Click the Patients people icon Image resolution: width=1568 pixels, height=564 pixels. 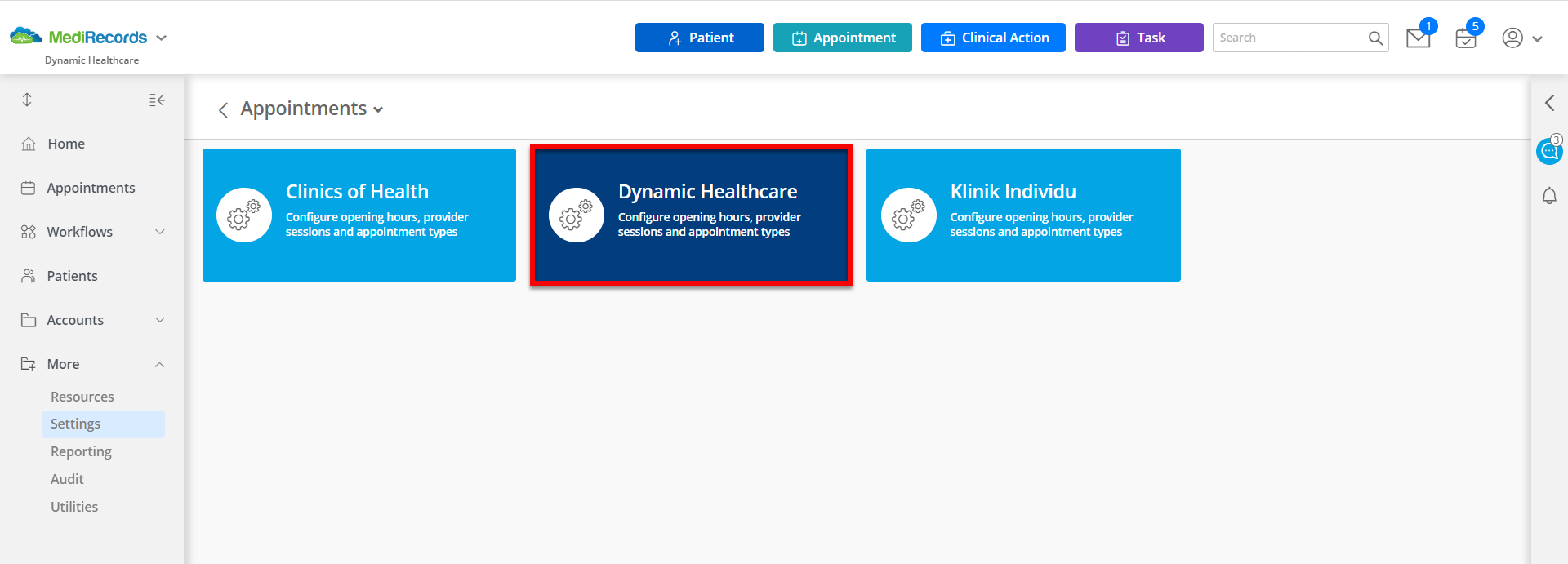(29, 276)
